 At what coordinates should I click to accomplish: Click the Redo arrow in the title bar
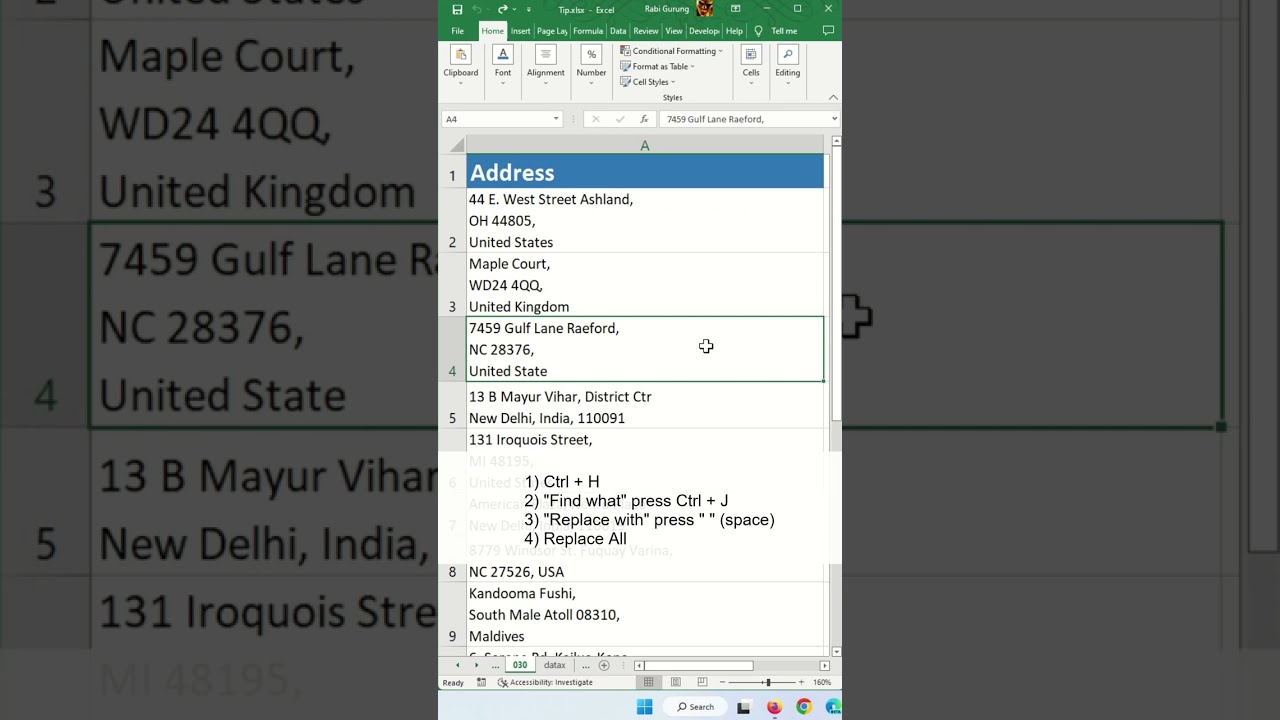502,9
